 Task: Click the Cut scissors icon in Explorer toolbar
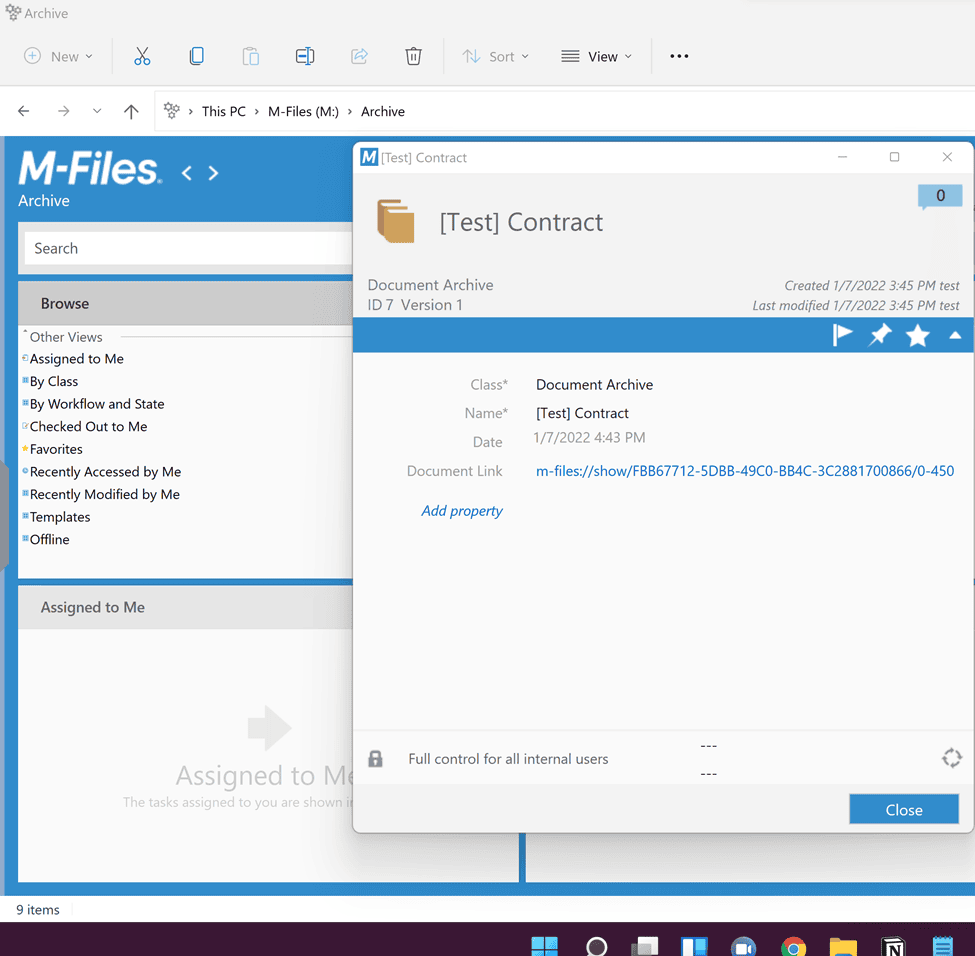pos(142,56)
